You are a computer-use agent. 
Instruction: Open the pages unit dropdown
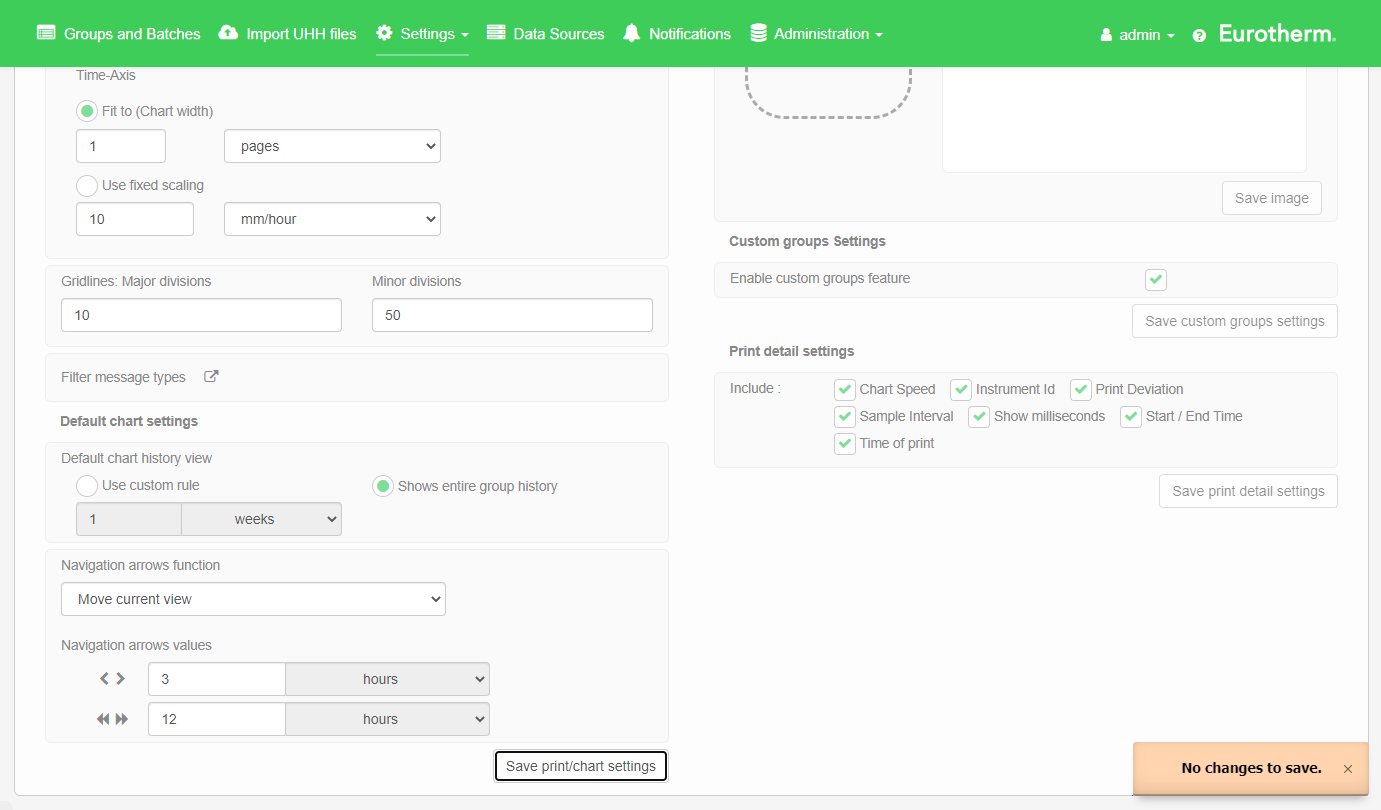pyautogui.click(x=332, y=146)
